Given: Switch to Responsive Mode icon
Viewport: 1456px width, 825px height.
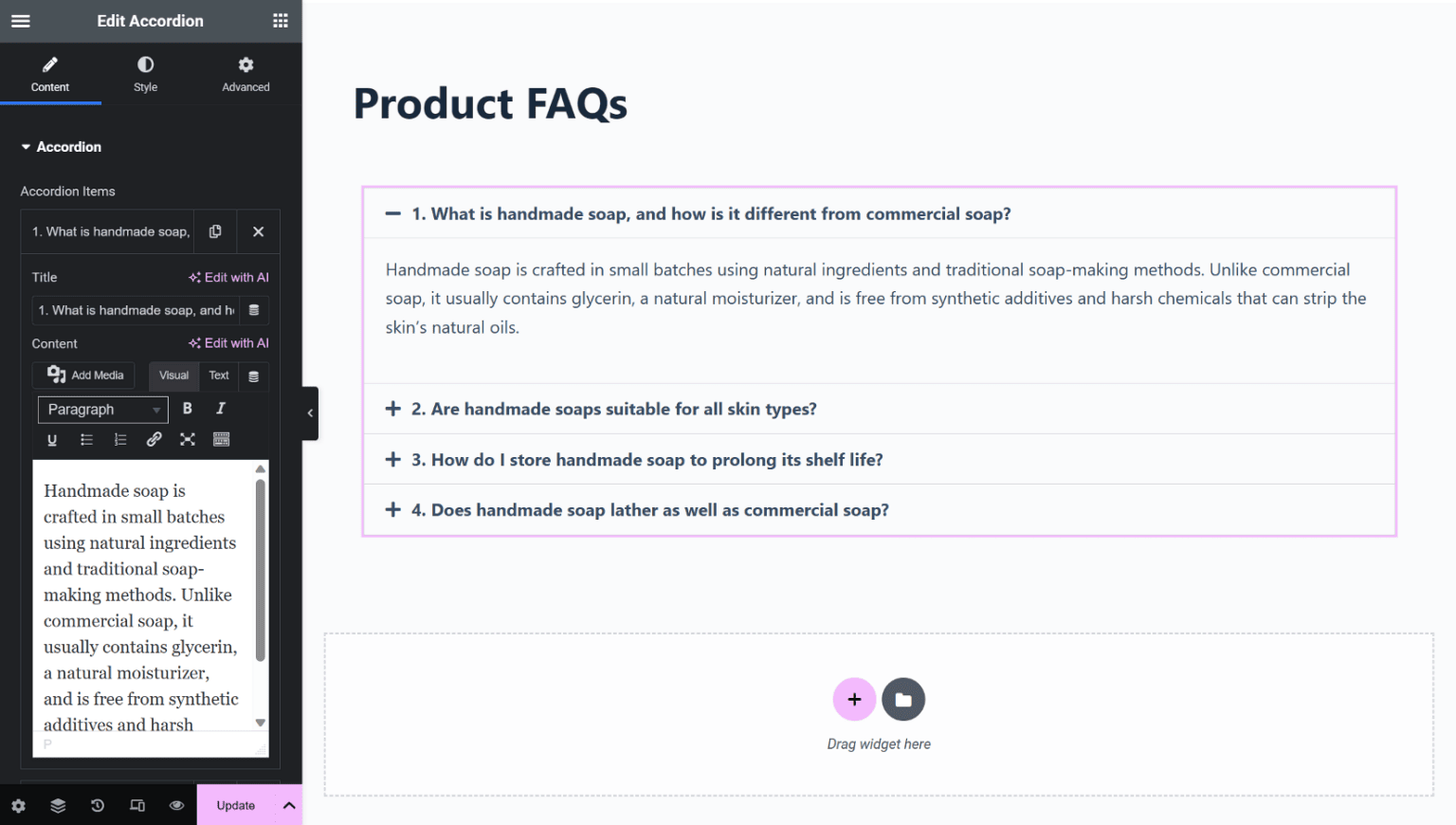Looking at the screenshot, I should 136,805.
